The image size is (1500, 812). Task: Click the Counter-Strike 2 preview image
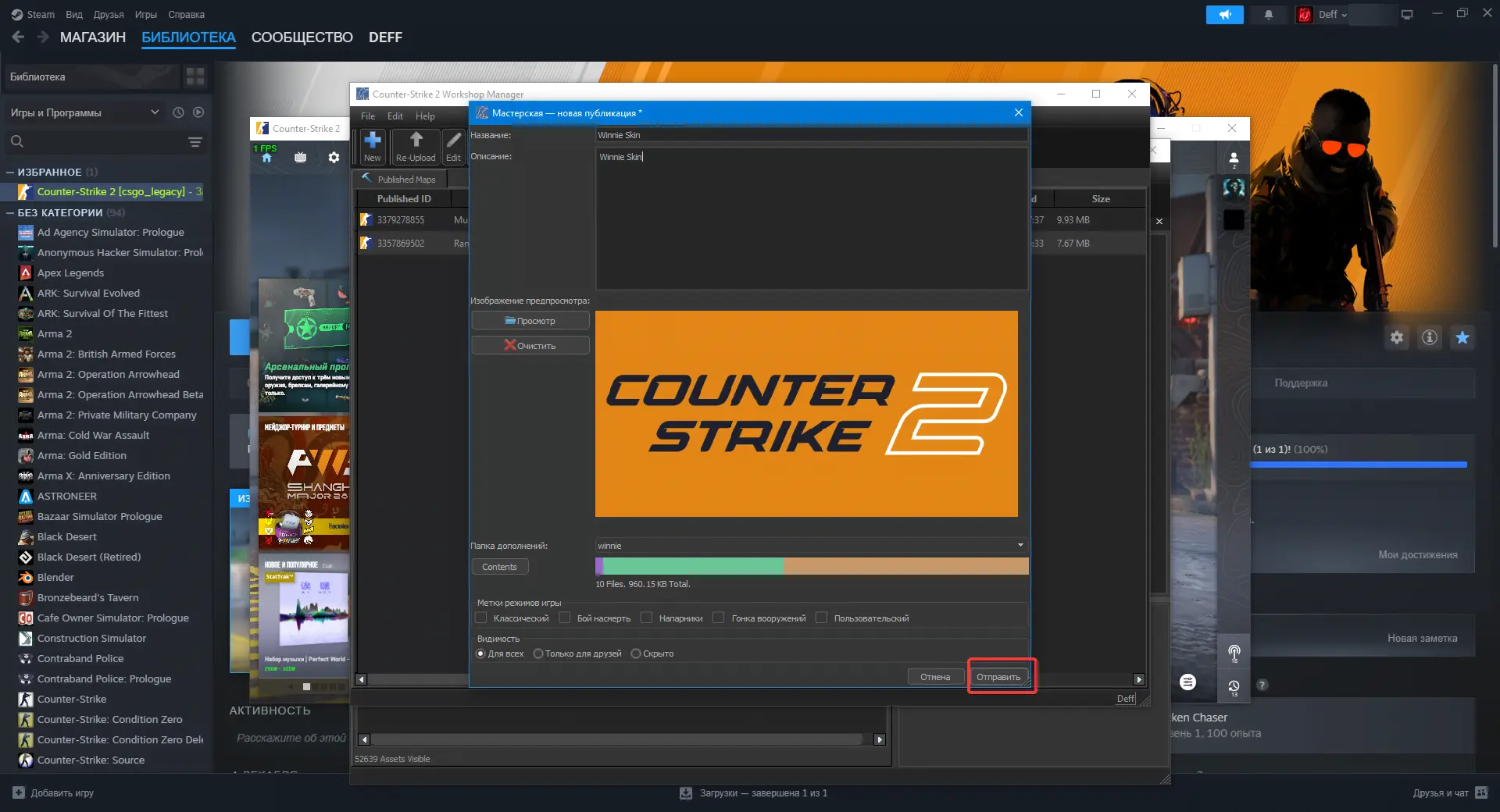pyautogui.click(x=806, y=414)
